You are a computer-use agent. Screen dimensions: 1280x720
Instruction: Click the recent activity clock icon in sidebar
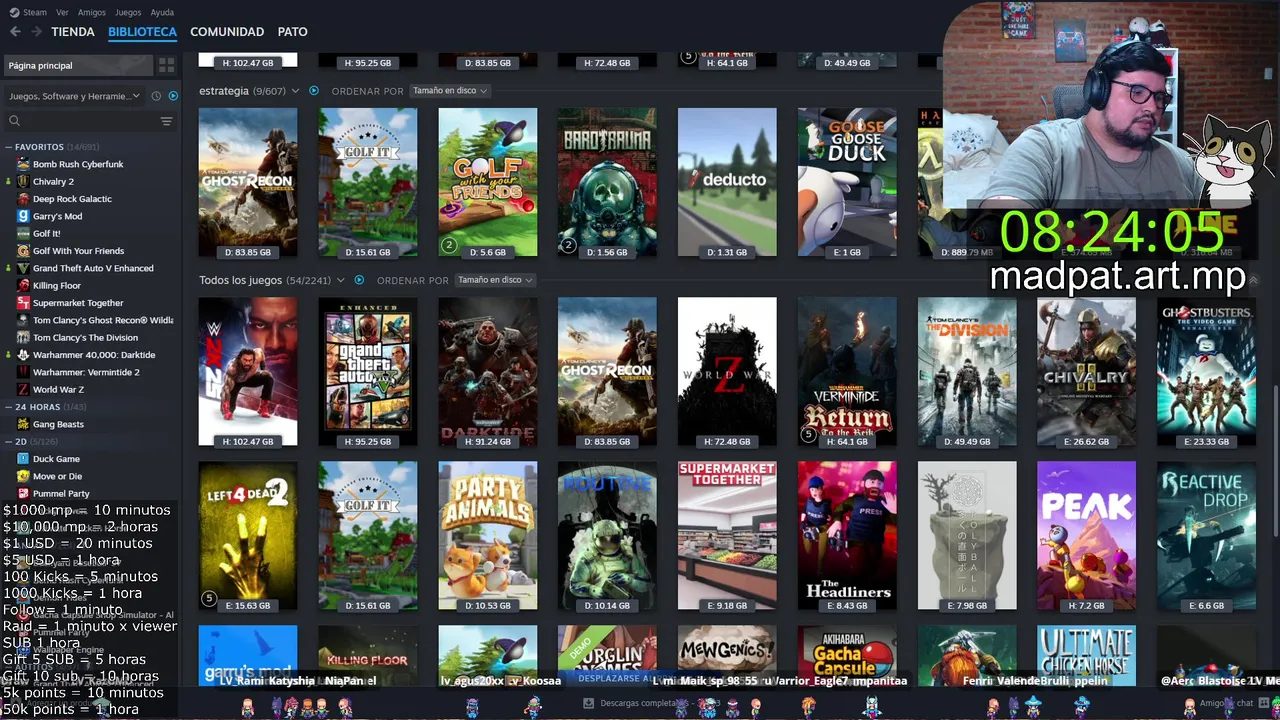(156, 96)
